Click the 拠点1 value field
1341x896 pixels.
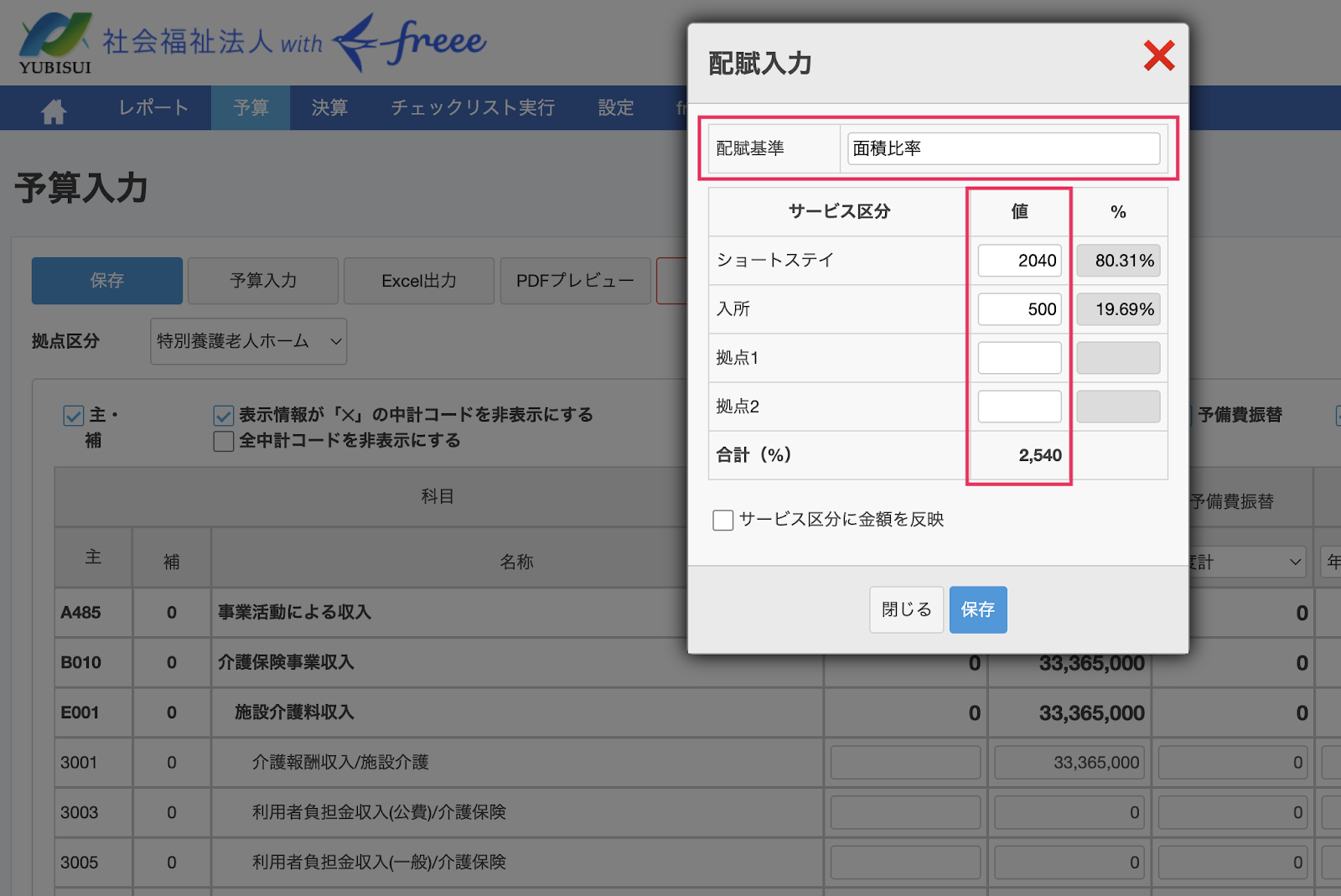1019,358
